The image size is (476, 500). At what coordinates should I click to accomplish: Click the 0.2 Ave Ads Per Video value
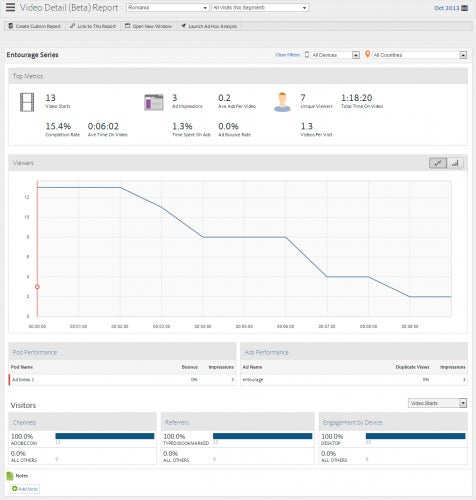pyautogui.click(x=224, y=98)
